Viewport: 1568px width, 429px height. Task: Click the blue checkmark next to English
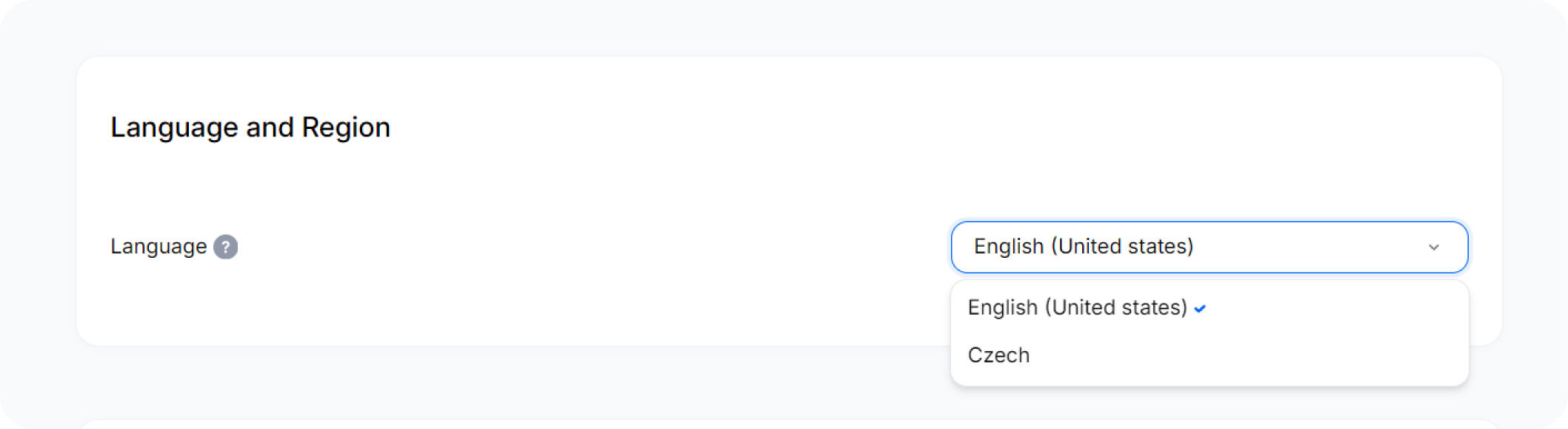pyautogui.click(x=1200, y=308)
